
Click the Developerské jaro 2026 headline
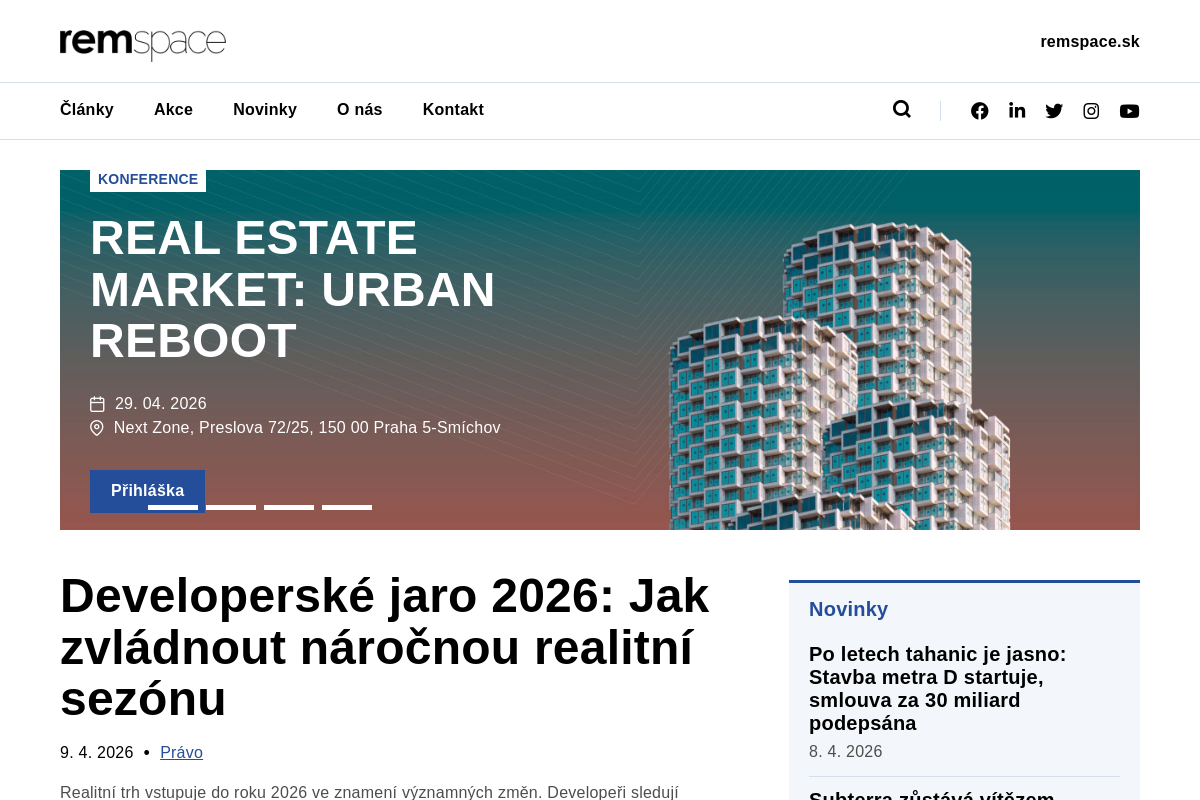[x=384, y=647]
